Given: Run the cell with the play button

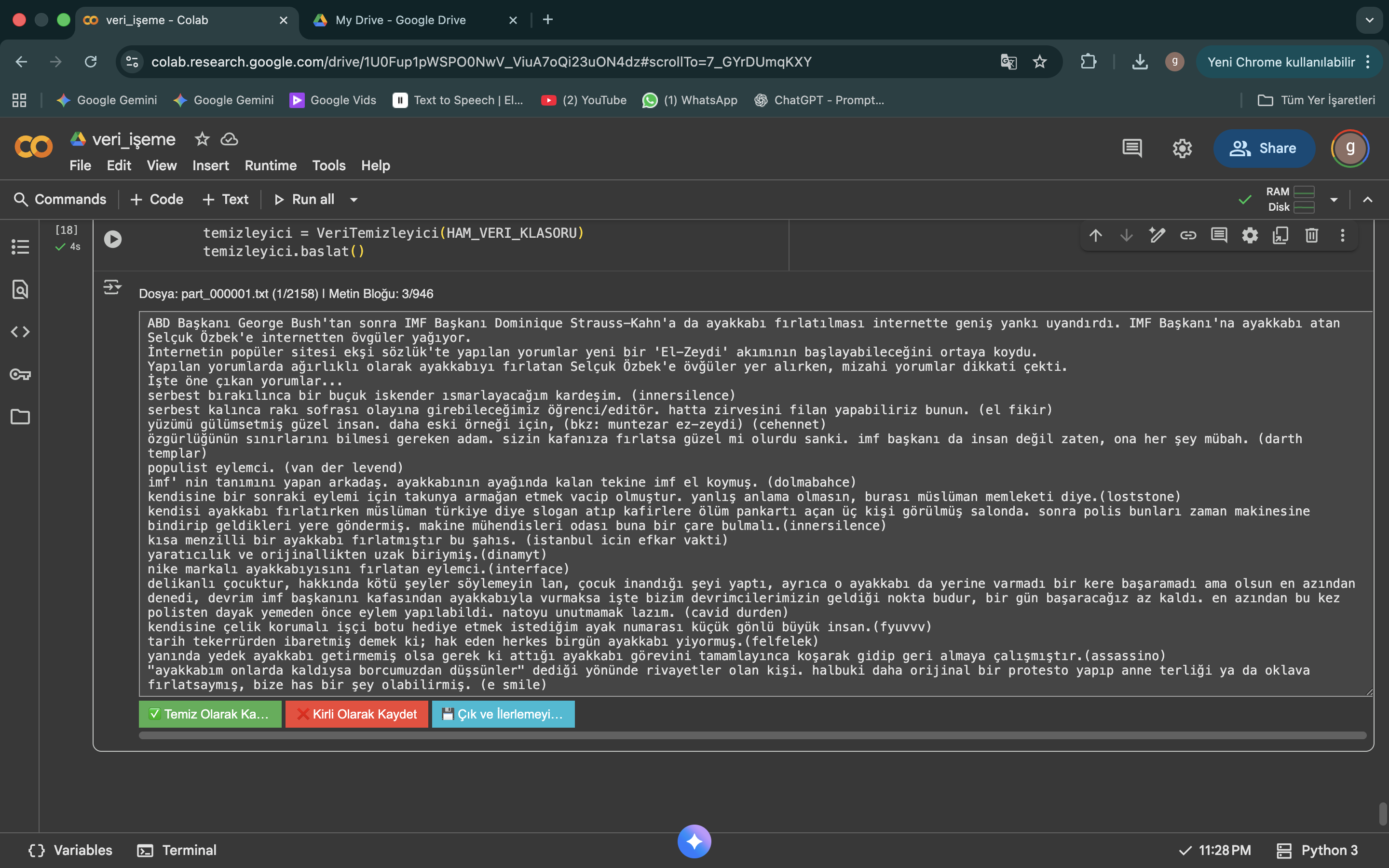Looking at the screenshot, I should [112, 239].
